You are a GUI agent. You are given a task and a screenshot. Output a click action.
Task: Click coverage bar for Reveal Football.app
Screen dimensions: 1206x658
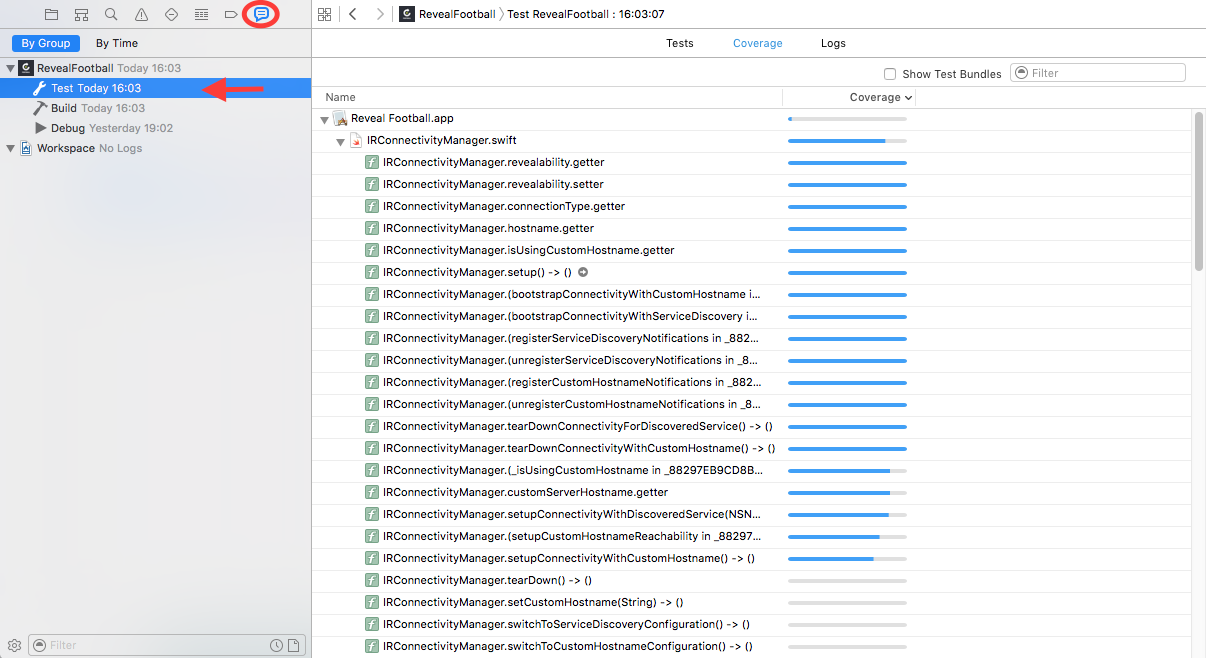point(847,119)
